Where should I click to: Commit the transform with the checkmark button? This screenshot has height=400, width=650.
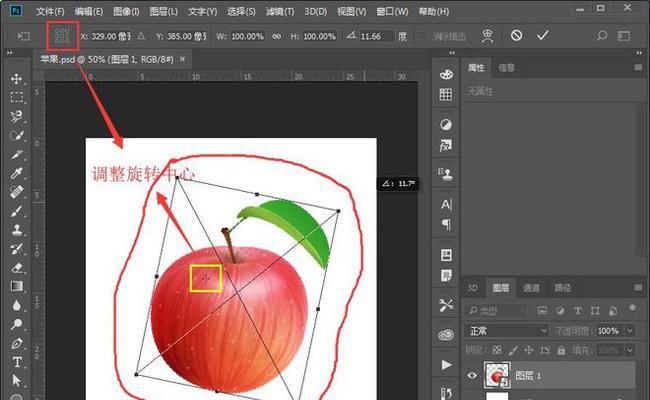[x=542, y=36]
